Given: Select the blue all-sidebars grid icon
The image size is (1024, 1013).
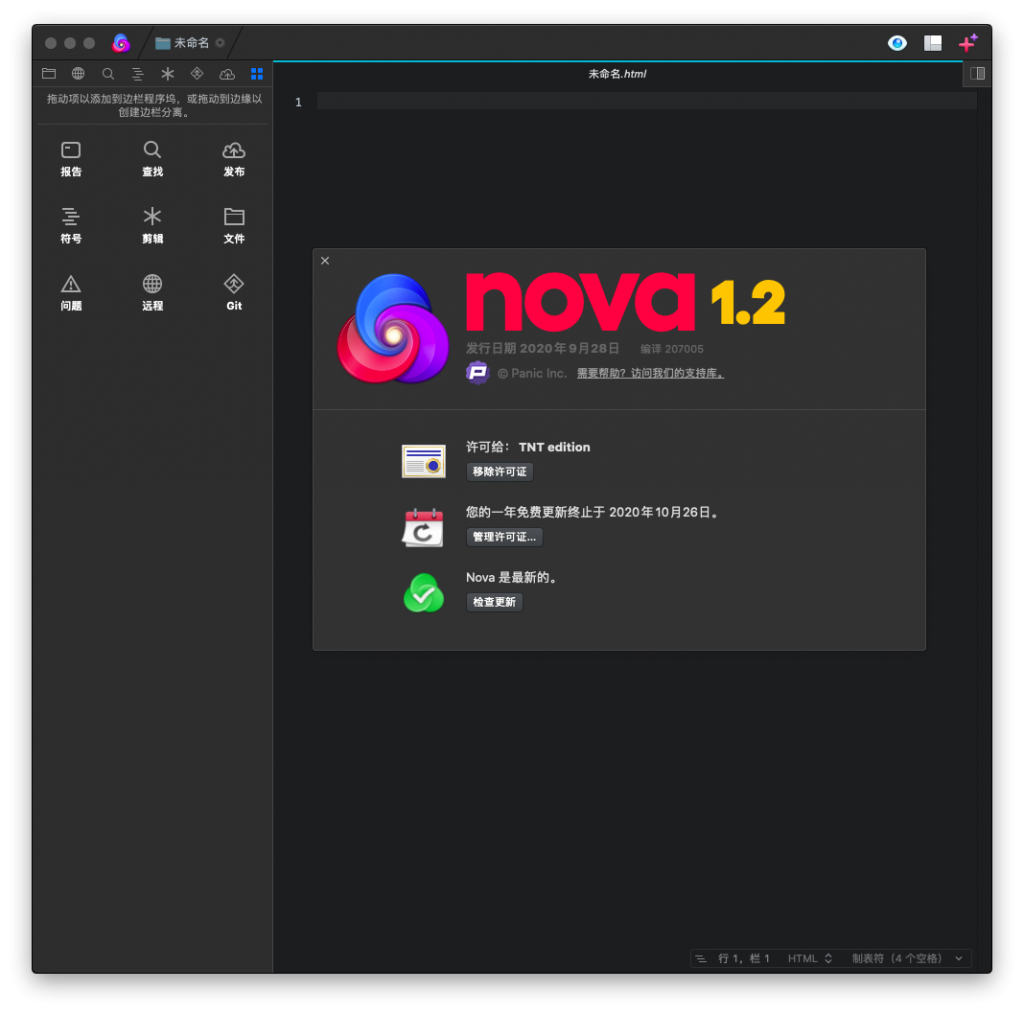Looking at the screenshot, I should (257, 74).
